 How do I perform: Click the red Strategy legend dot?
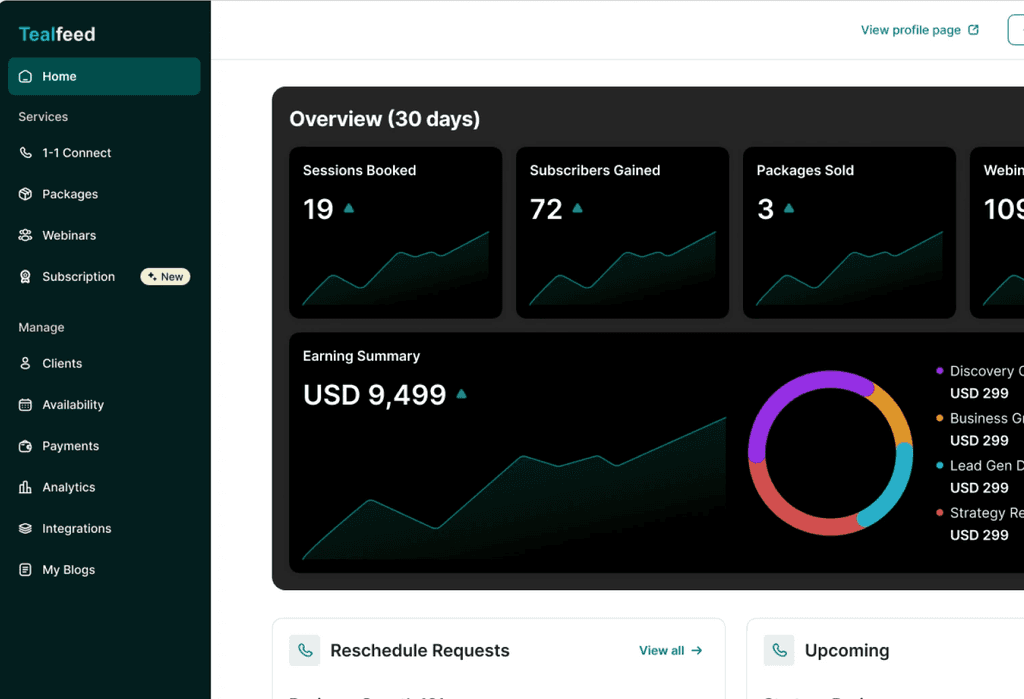coord(940,512)
